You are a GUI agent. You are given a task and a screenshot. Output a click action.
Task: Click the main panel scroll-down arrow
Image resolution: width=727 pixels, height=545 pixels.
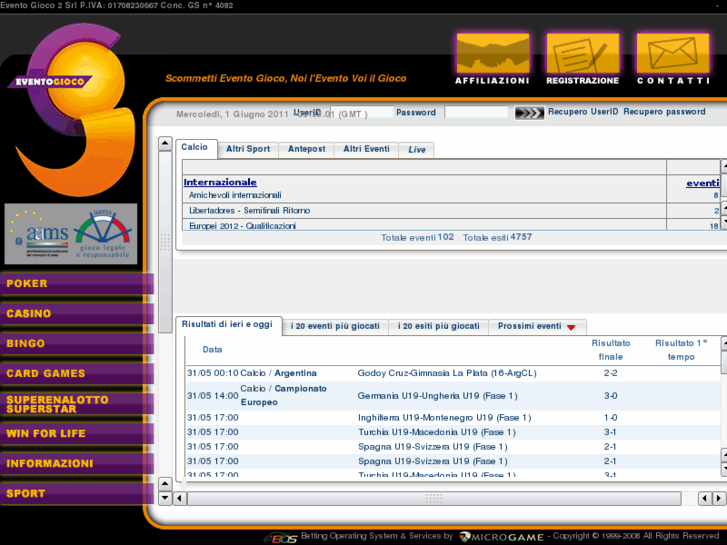pos(165,499)
